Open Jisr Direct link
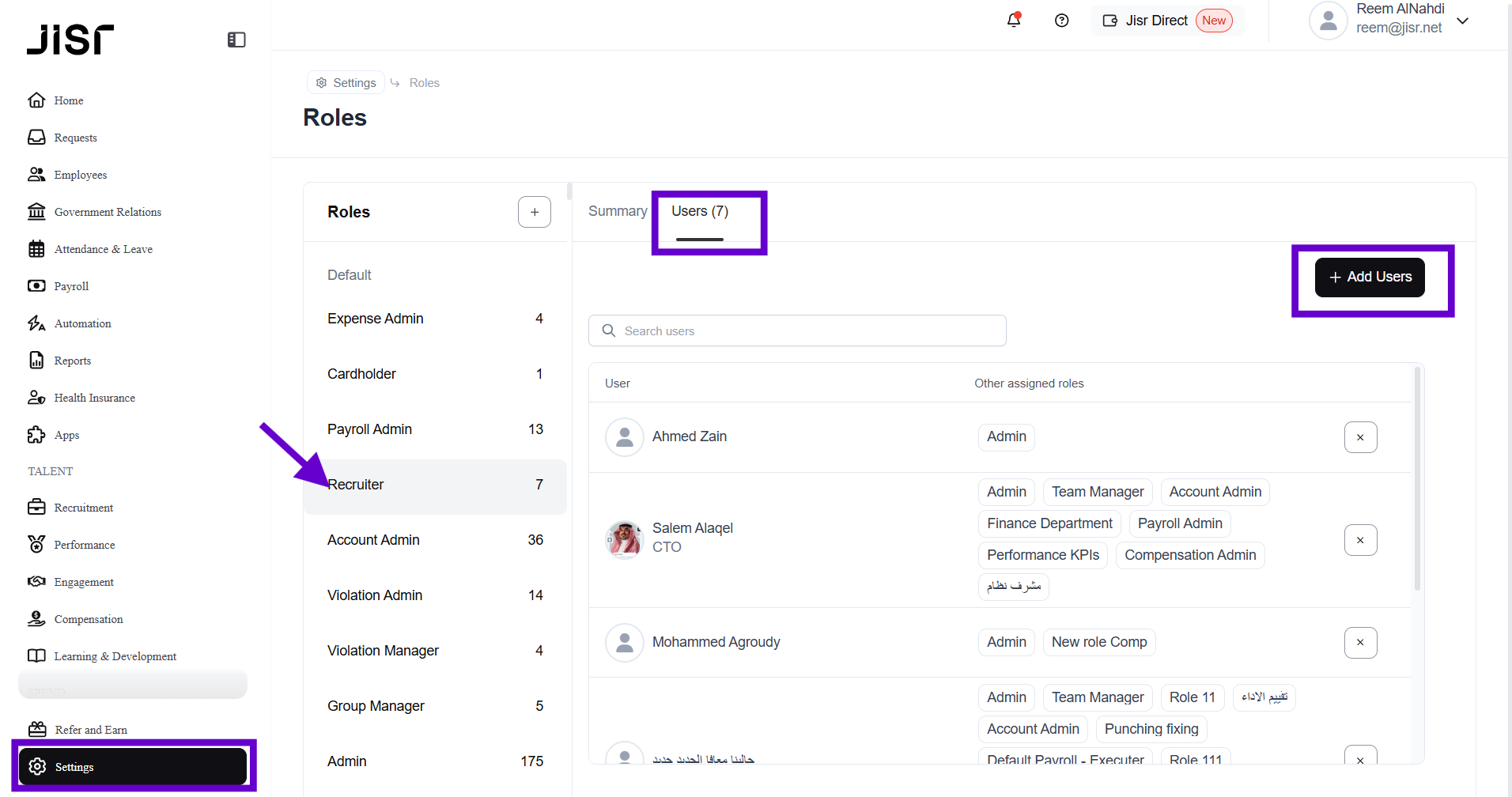This screenshot has width=1512, height=797. (x=1156, y=21)
